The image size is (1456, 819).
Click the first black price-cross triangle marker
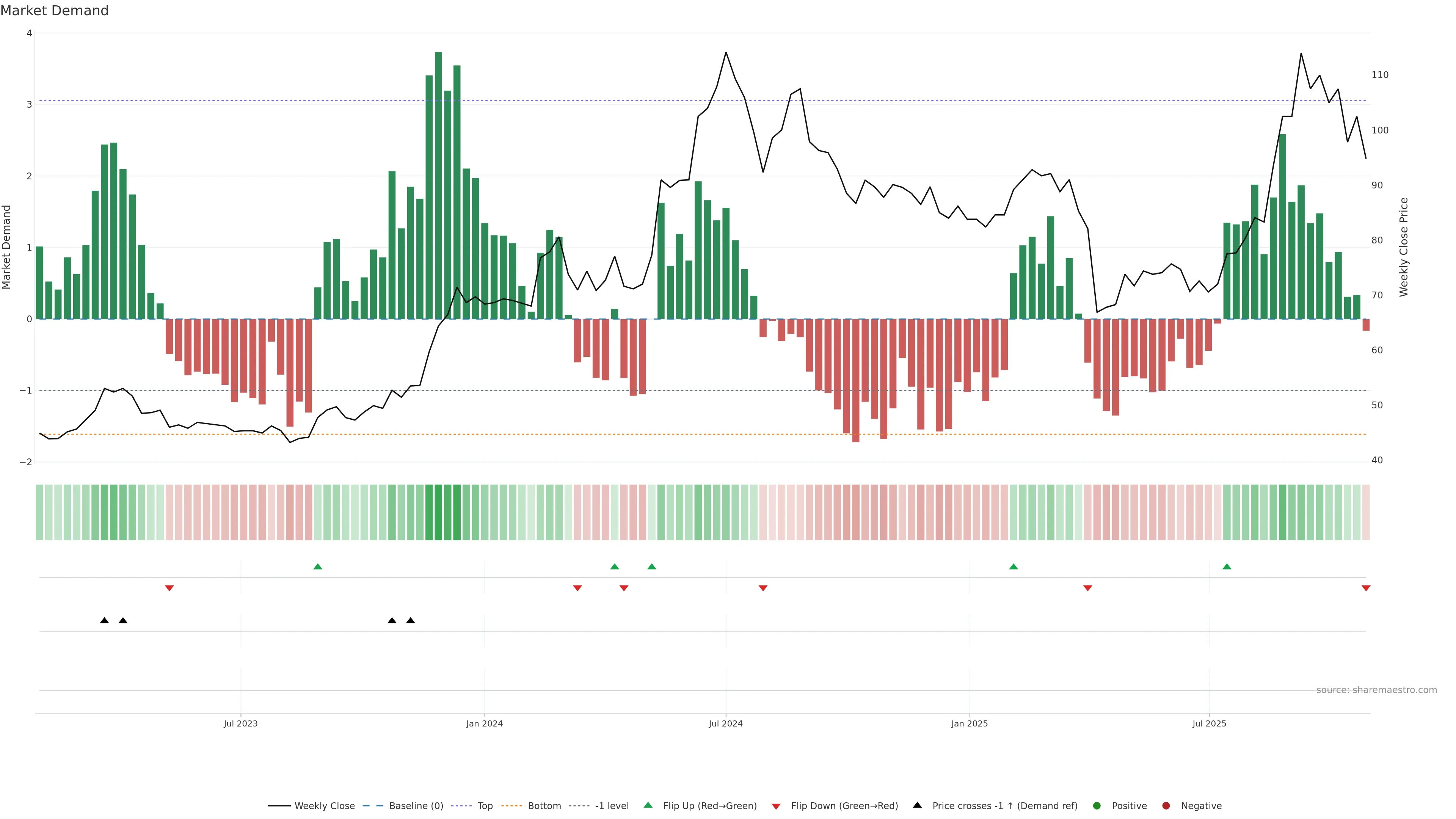point(105,621)
